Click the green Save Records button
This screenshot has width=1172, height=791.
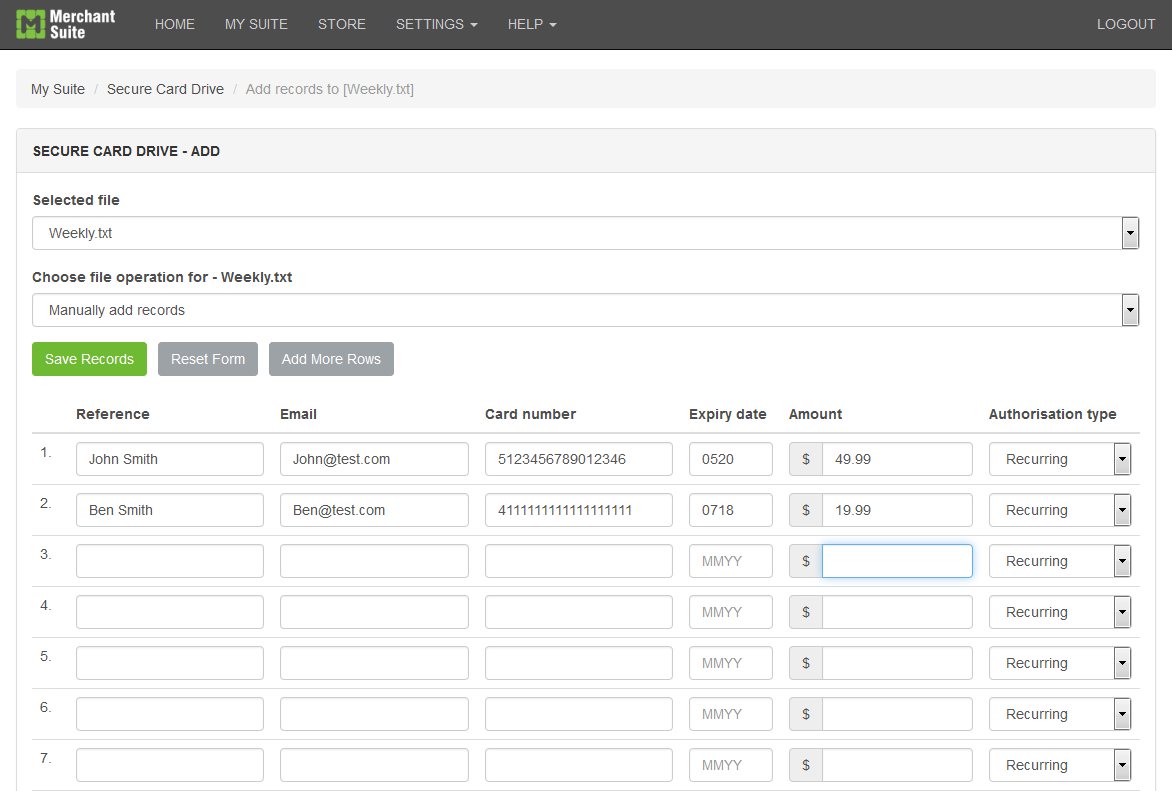pyautogui.click(x=90, y=359)
